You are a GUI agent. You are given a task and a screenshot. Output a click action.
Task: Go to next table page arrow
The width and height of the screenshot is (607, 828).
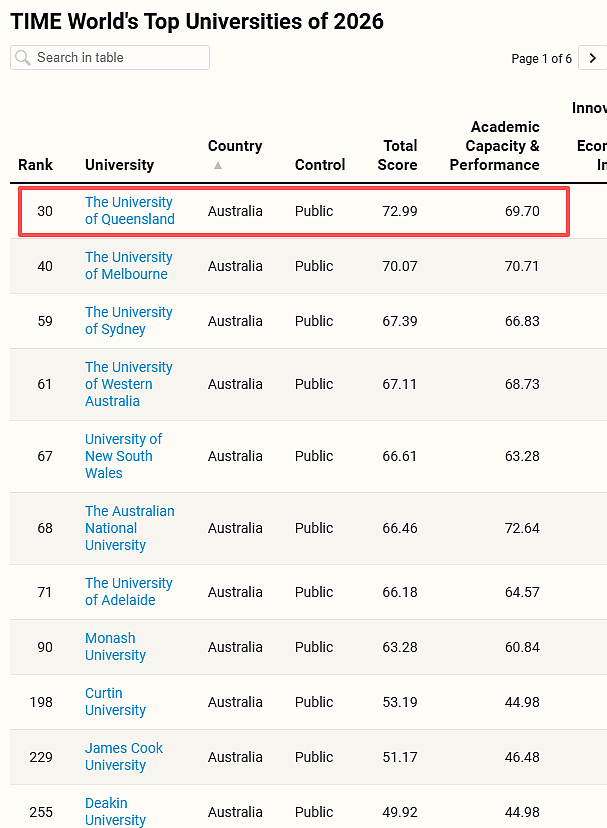593,58
